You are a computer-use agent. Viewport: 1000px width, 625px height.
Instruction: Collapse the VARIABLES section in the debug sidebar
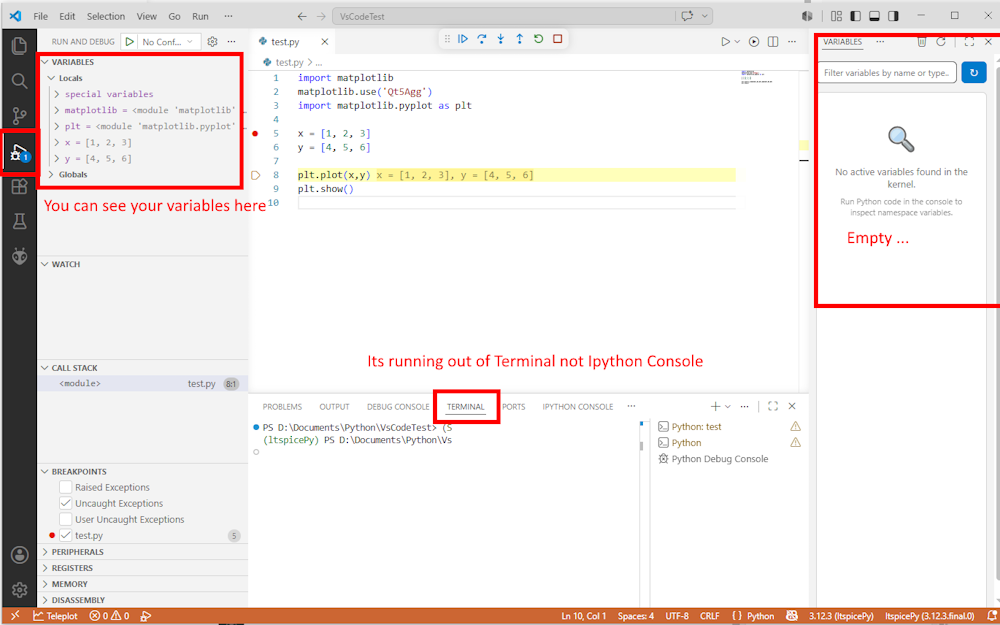(x=45, y=62)
